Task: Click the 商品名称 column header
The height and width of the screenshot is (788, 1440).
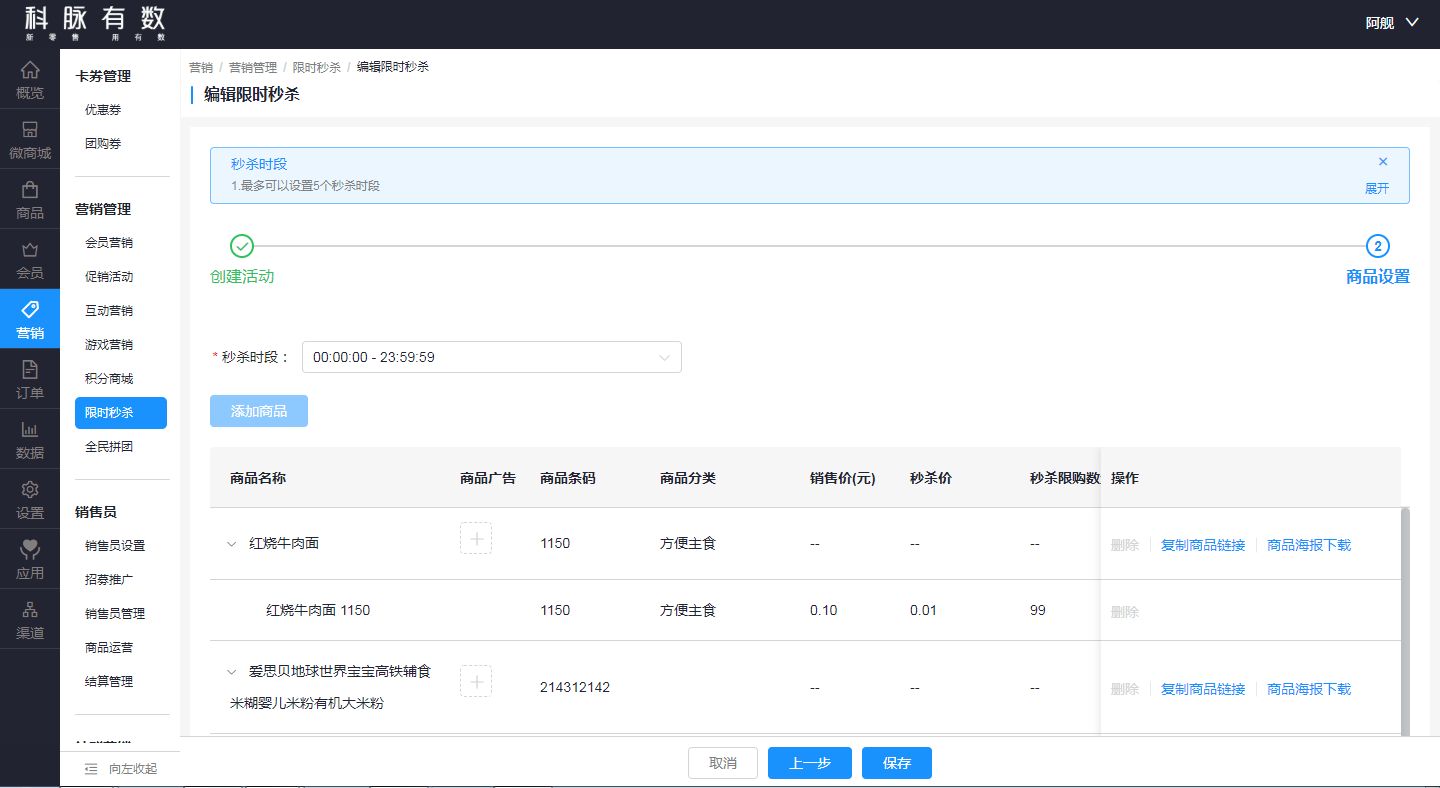Action: (x=258, y=478)
